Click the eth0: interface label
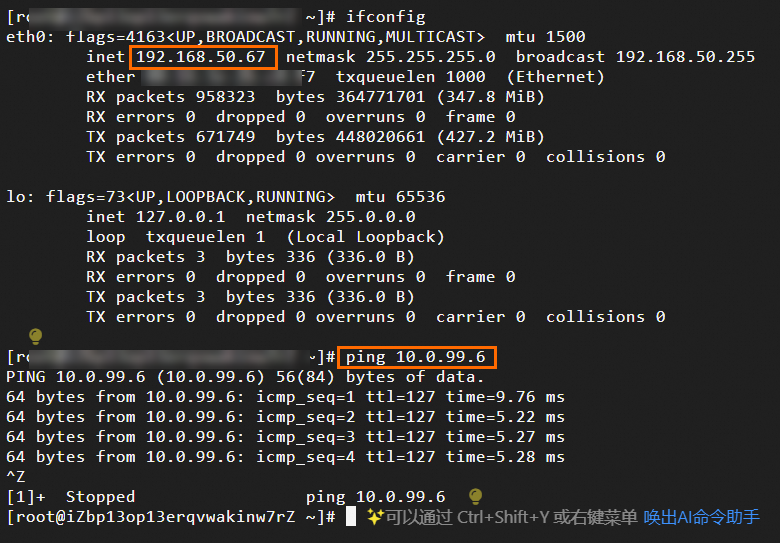This screenshot has width=780, height=543. [30, 37]
